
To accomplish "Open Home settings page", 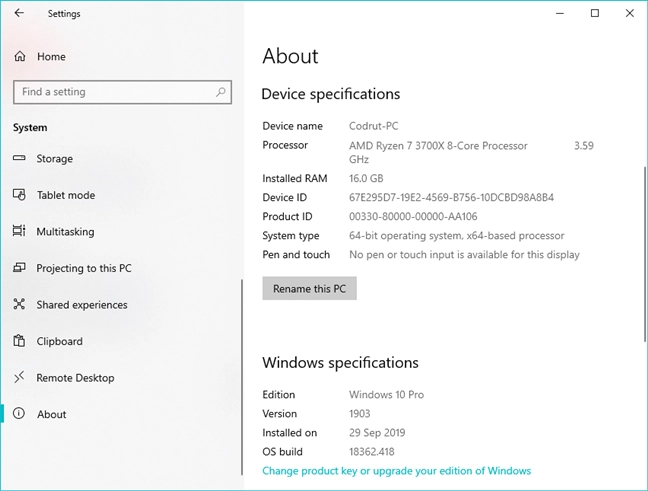I will click(x=51, y=57).
